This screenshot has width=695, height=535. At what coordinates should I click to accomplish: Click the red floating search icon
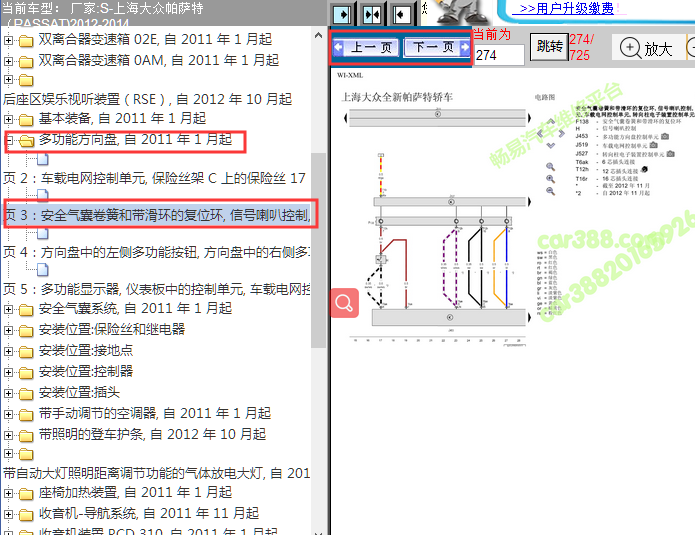point(344,303)
